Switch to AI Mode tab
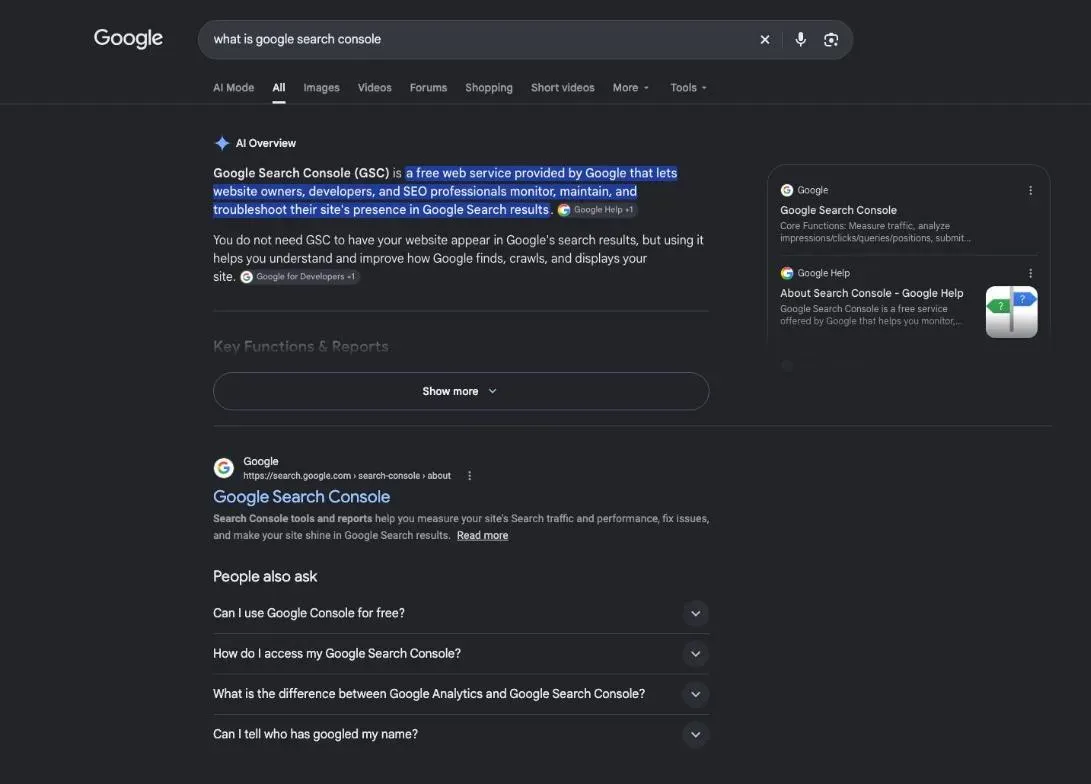The image size is (1091, 784). pos(233,88)
